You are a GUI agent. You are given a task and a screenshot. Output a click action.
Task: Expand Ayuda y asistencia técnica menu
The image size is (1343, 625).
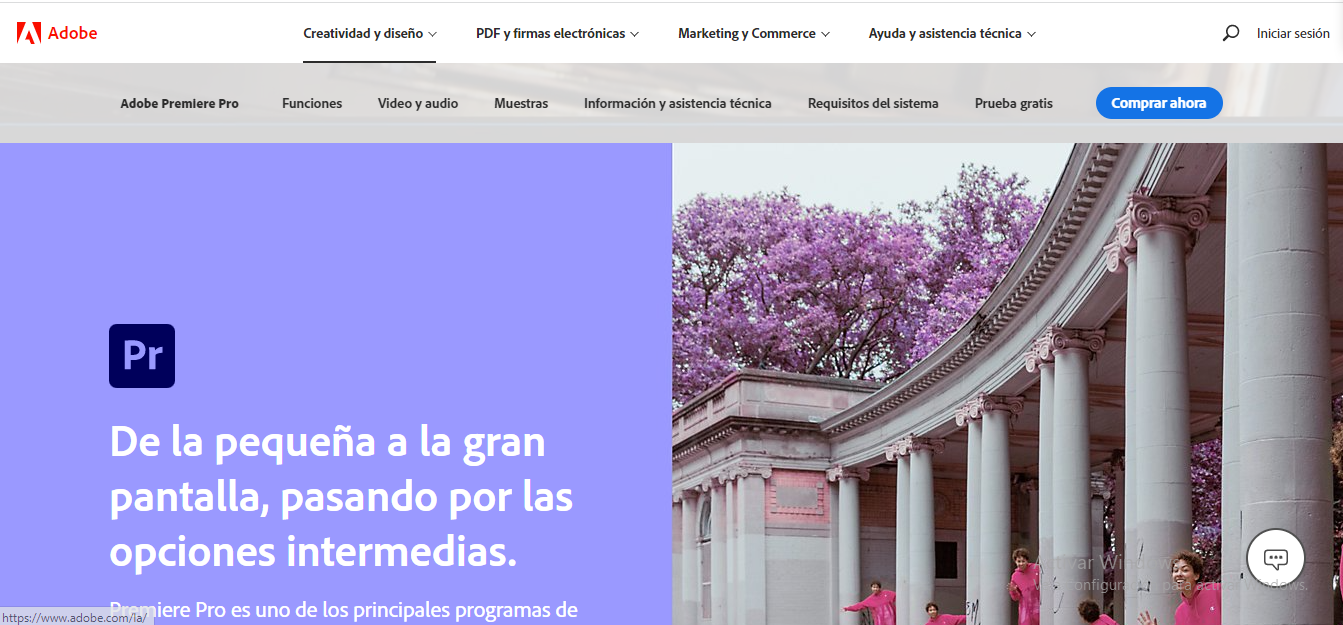[x=952, y=33]
